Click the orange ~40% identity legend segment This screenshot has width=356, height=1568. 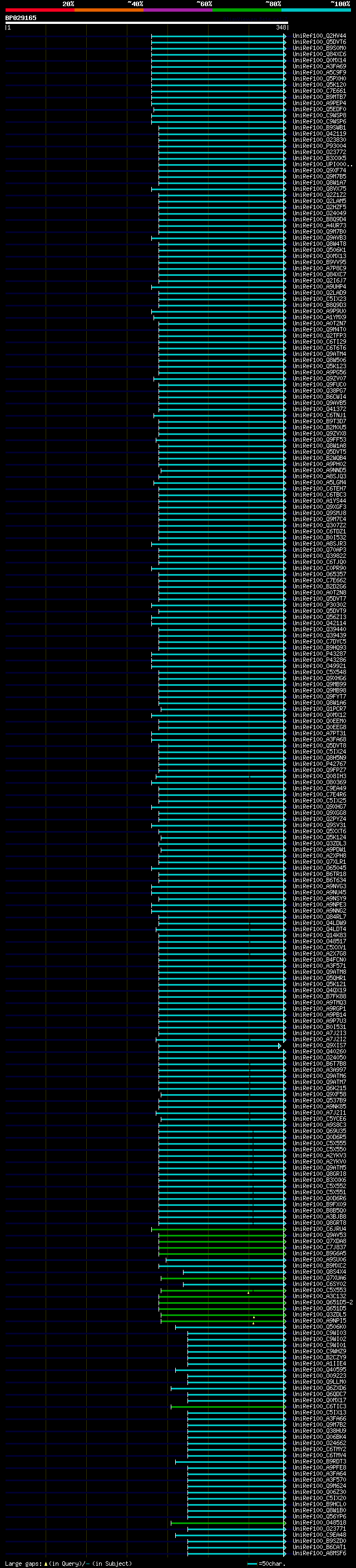[109, 10]
